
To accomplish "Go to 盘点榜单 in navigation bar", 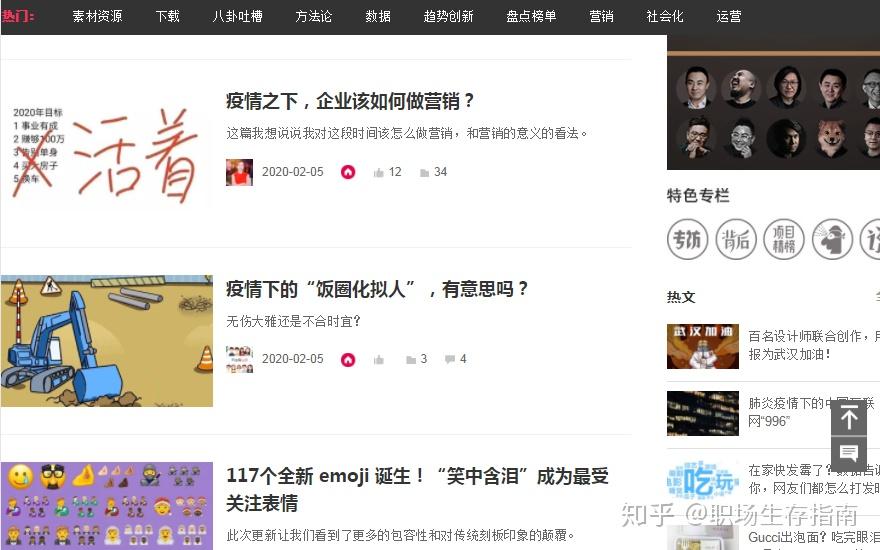I will 531,16.
